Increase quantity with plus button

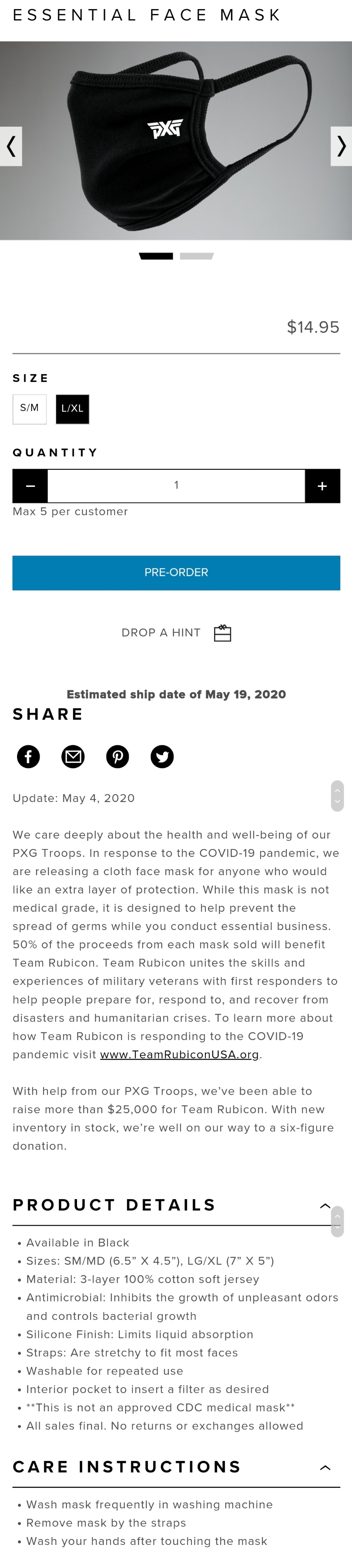click(322, 486)
